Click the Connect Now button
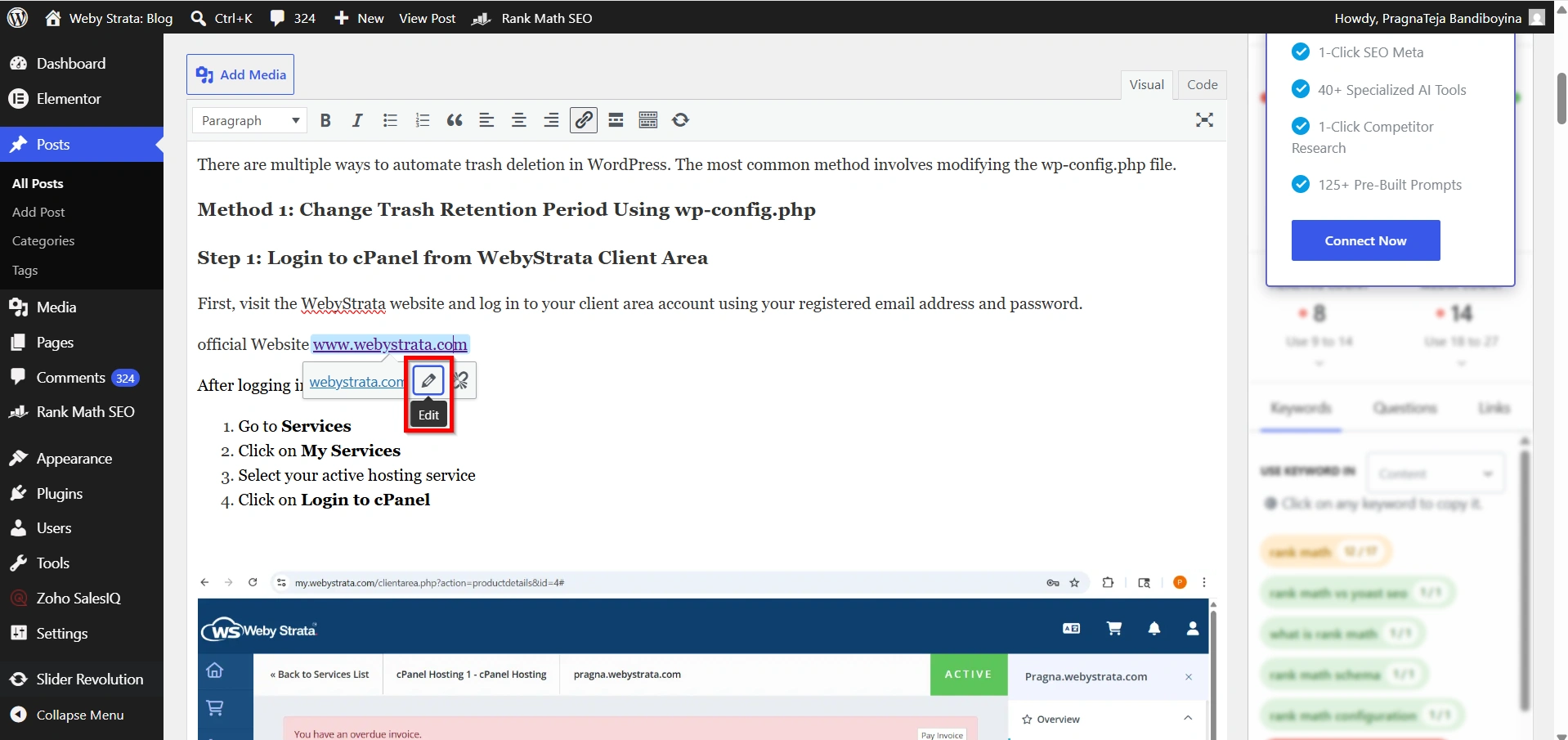The width and height of the screenshot is (1568, 740). click(x=1365, y=240)
